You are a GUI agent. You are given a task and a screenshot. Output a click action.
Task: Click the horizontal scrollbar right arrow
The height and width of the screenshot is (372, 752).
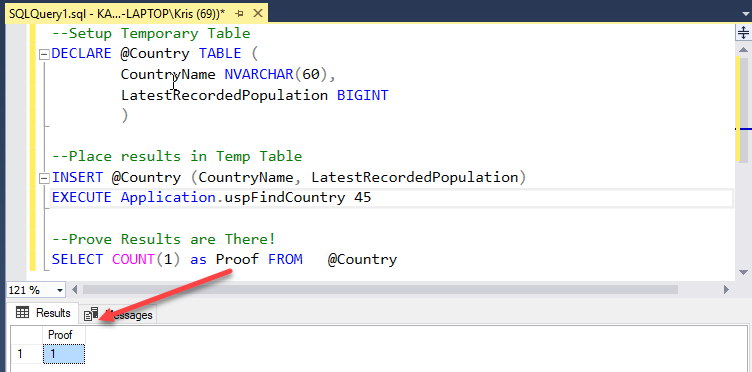[x=726, y=290]
